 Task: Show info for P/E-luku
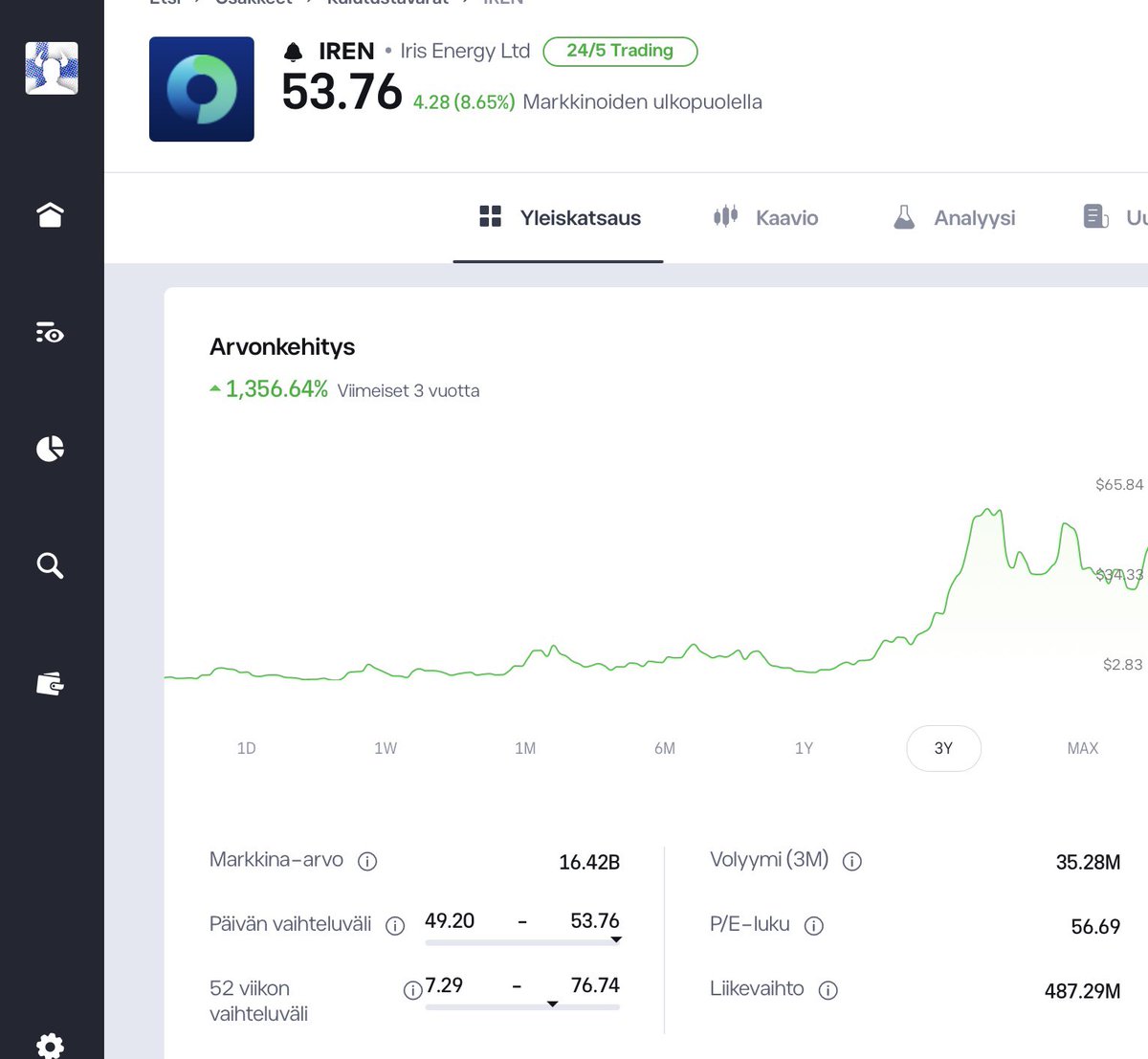[814, 925]
